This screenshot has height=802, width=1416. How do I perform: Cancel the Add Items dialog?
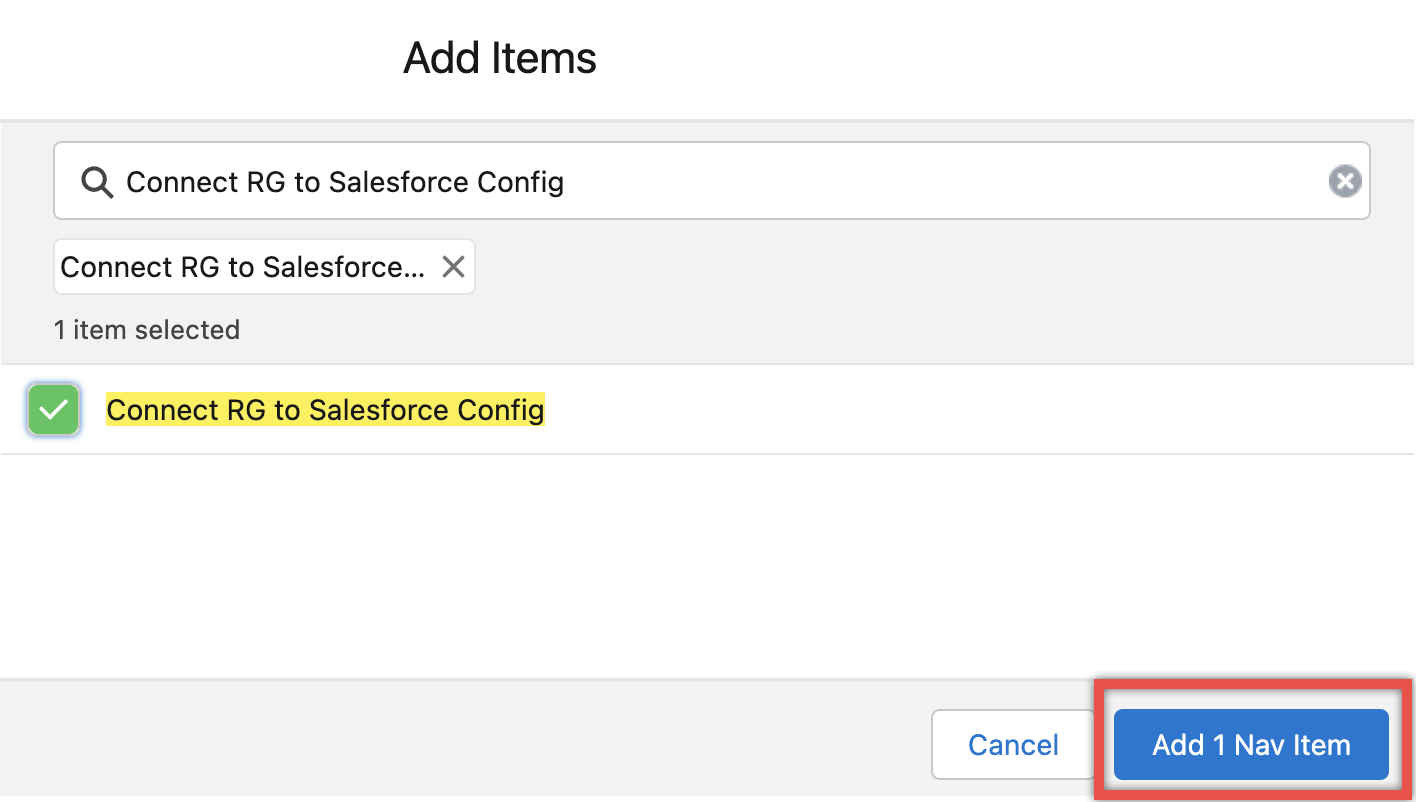click(x=1013, y=745)
